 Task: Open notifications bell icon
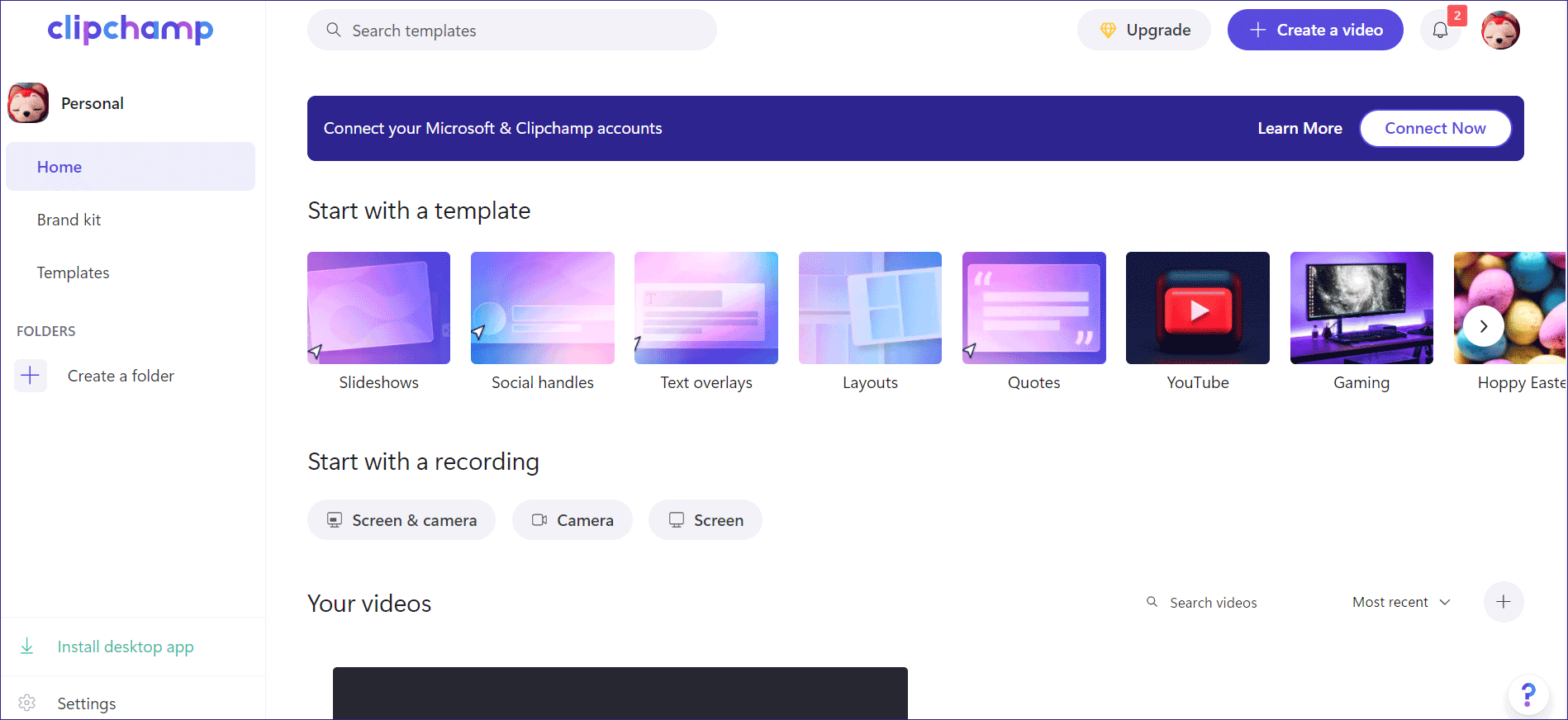point(1440,31)
